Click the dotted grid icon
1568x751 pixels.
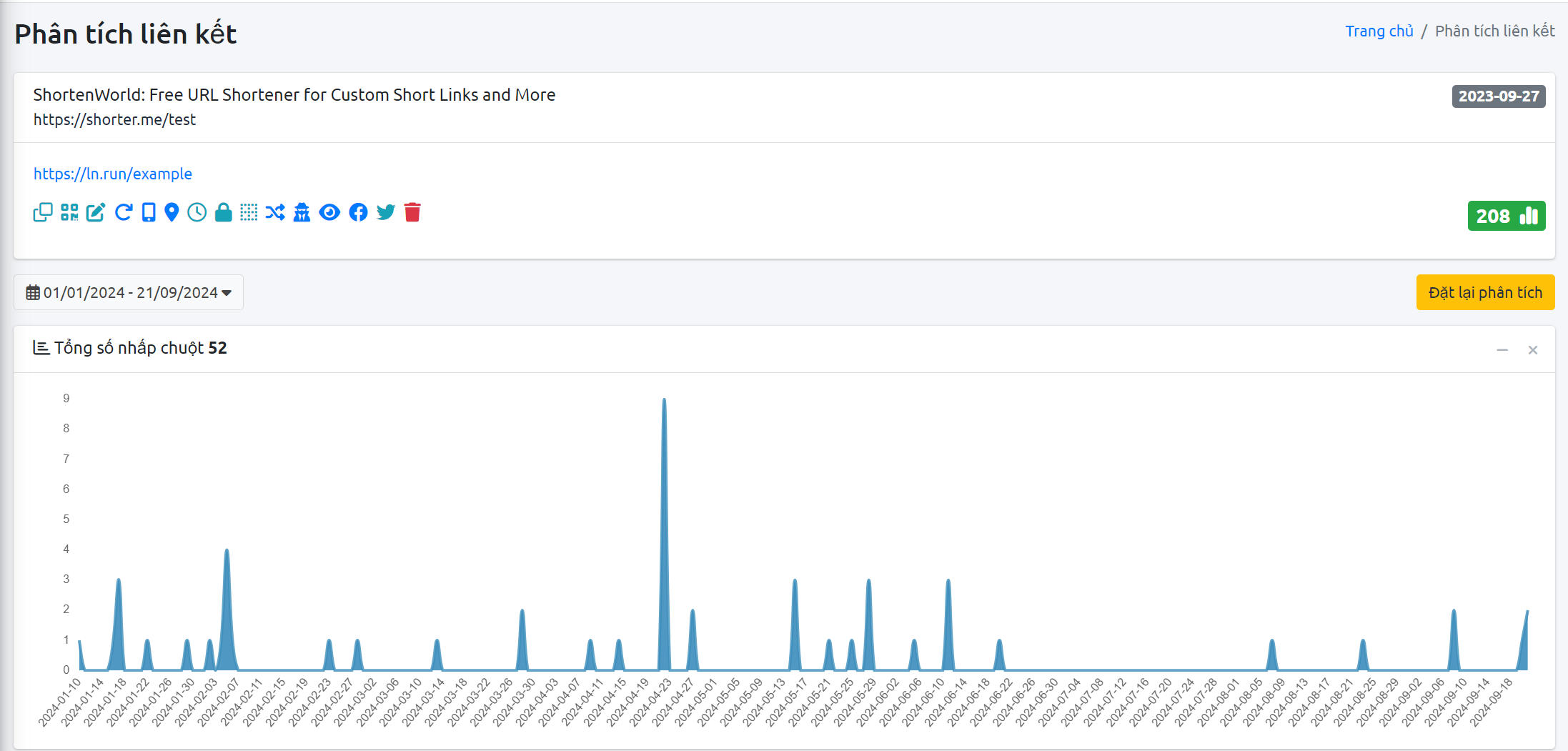click(x=249, y=212)
